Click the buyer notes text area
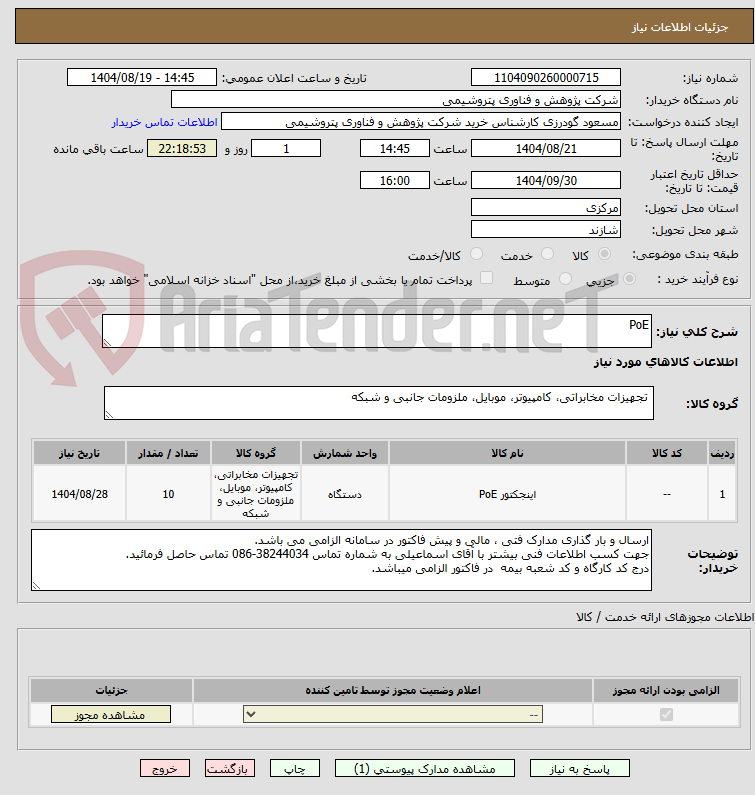 (x=341, y=560)
